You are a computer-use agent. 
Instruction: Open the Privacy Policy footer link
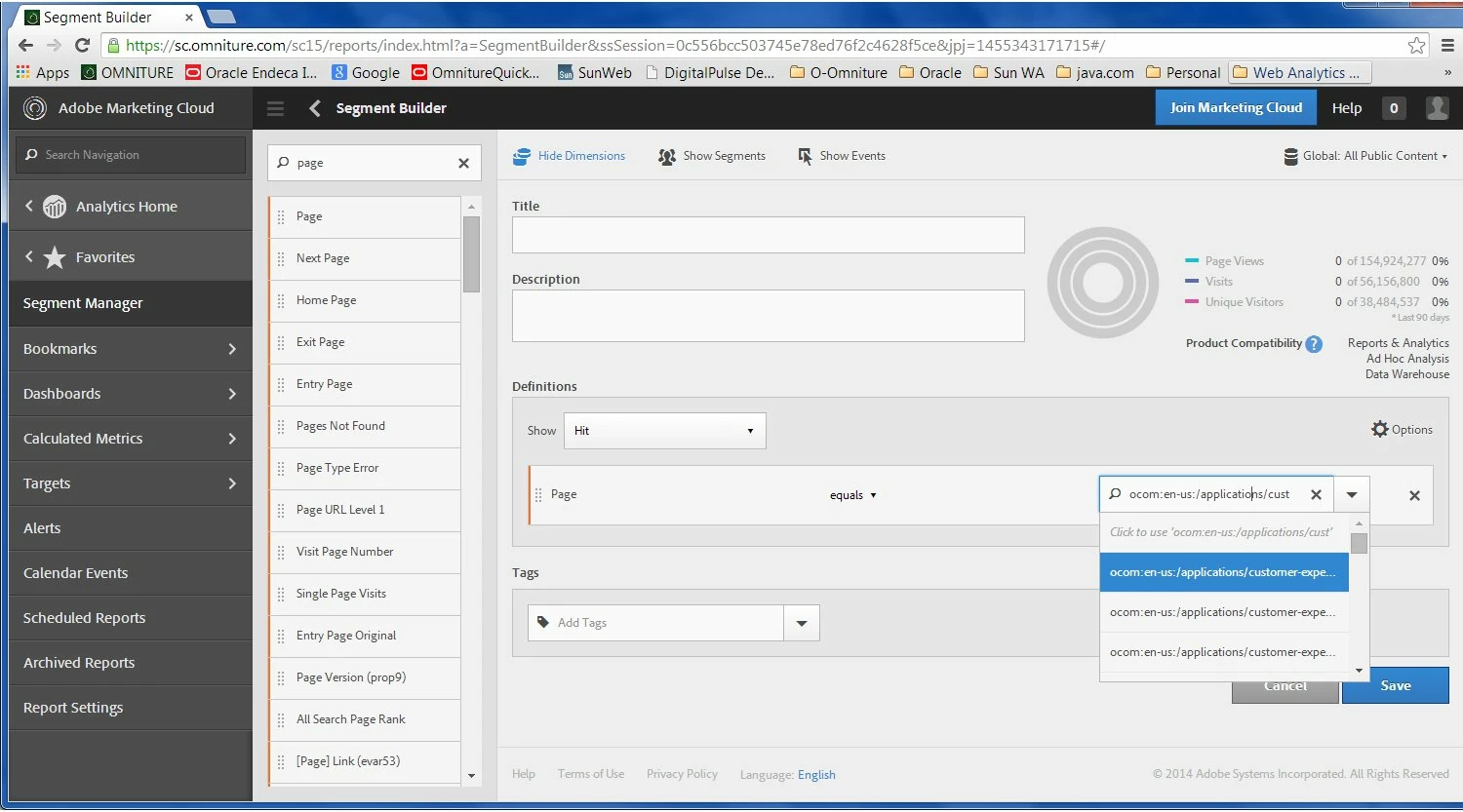coord(682,774)
